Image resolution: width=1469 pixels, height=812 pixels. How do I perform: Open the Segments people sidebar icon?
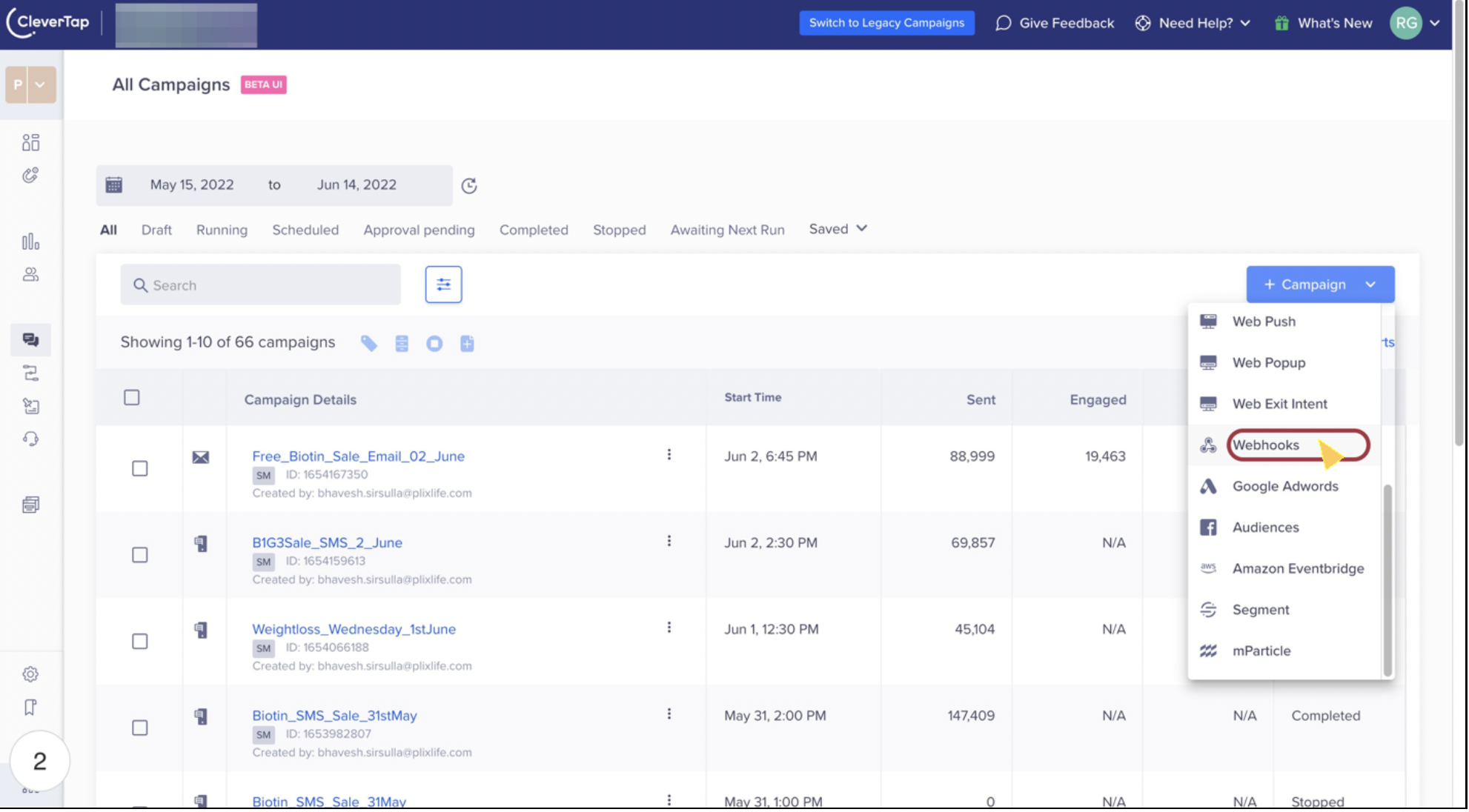pos(30,274)
